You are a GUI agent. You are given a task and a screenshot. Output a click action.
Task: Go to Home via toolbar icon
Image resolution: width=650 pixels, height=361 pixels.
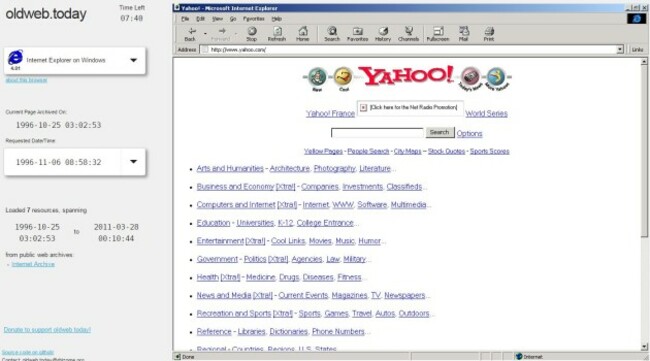pos(303,34)
